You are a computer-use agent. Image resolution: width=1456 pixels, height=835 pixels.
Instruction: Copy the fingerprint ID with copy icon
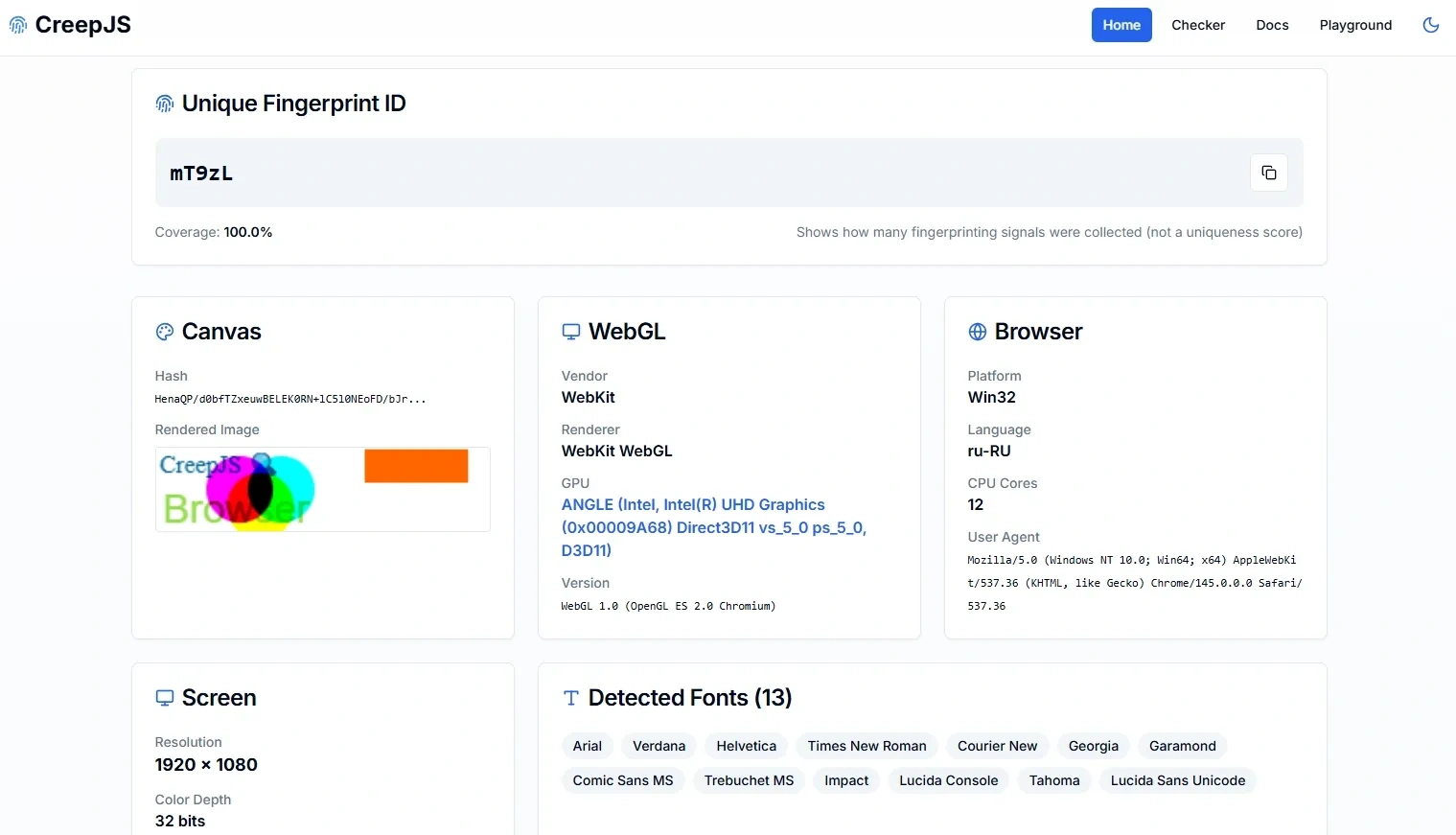tap(1268, 173)
